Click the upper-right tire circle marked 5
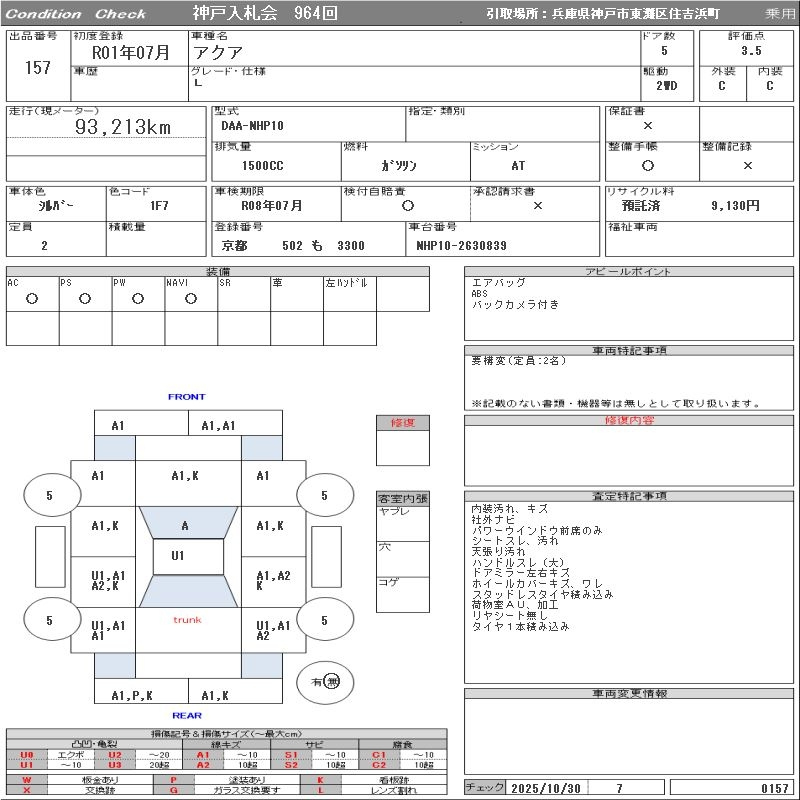Screen dimensions: 800x800 pyautogui.click(x=324, y=495)
